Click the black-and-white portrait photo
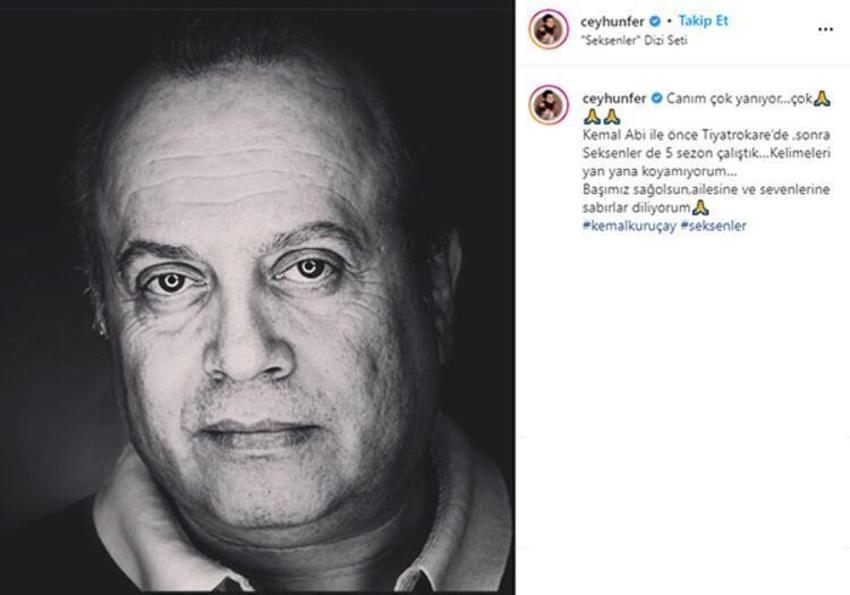The height and width of the screenshot is (595, 850). point(257,298)
